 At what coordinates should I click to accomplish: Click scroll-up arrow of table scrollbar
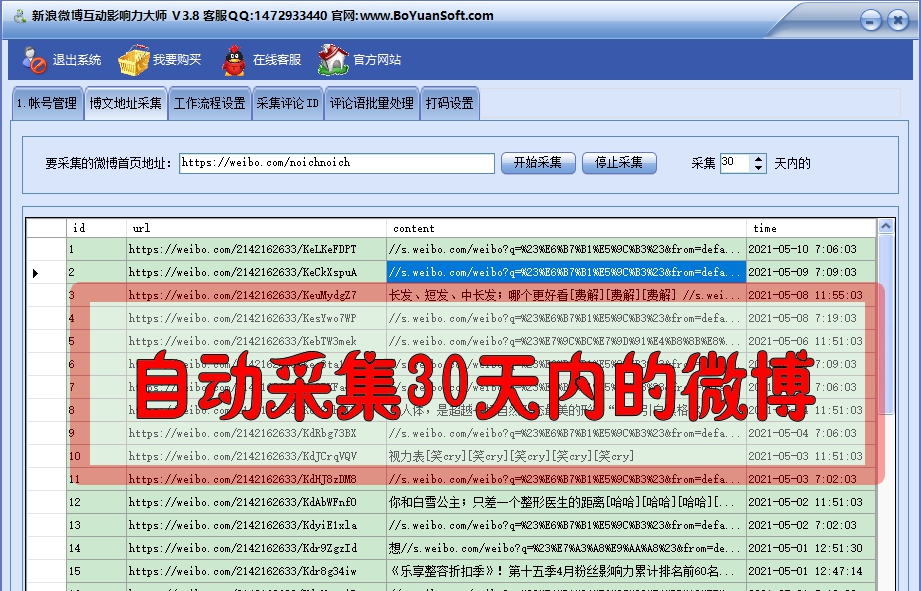pos(886,226)
